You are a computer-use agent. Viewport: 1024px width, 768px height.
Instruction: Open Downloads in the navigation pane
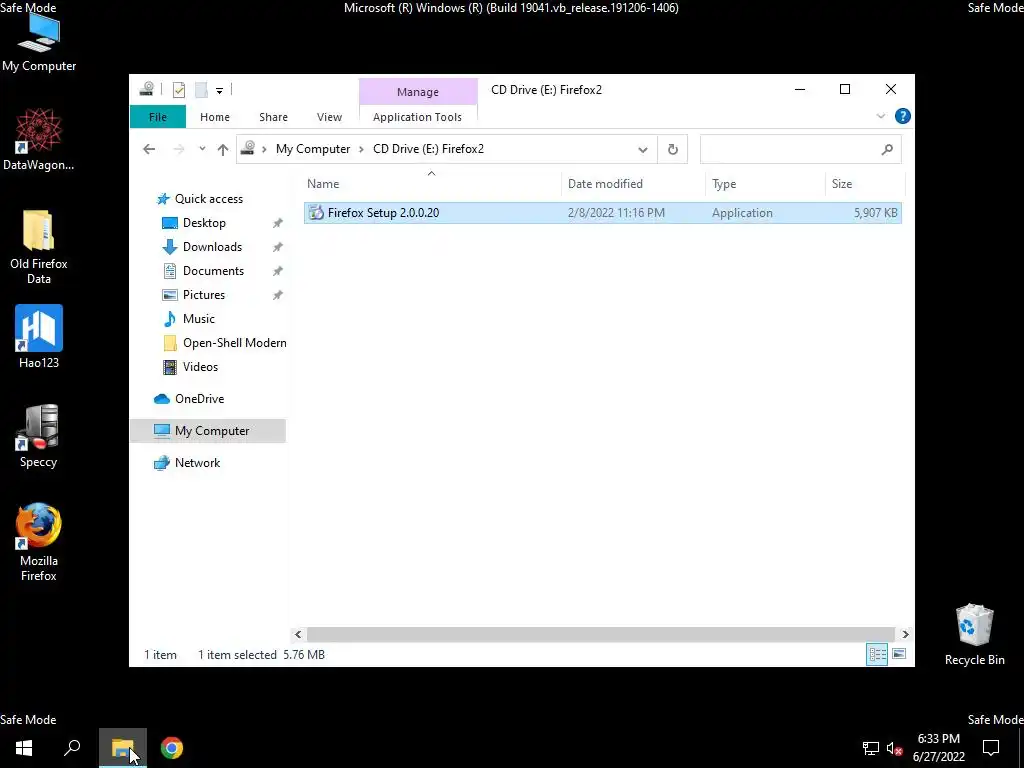coord(212,247)
